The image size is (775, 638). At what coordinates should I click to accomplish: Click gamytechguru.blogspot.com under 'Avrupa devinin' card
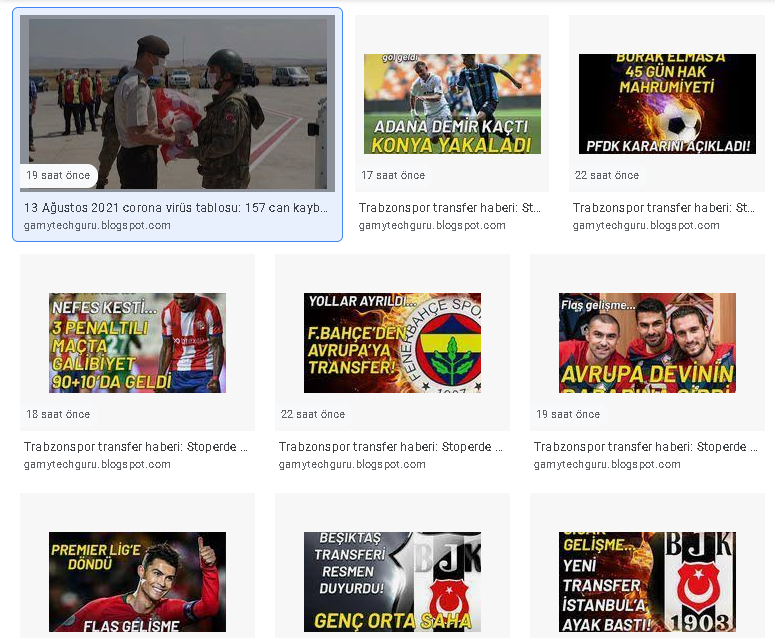coord(607,465)
